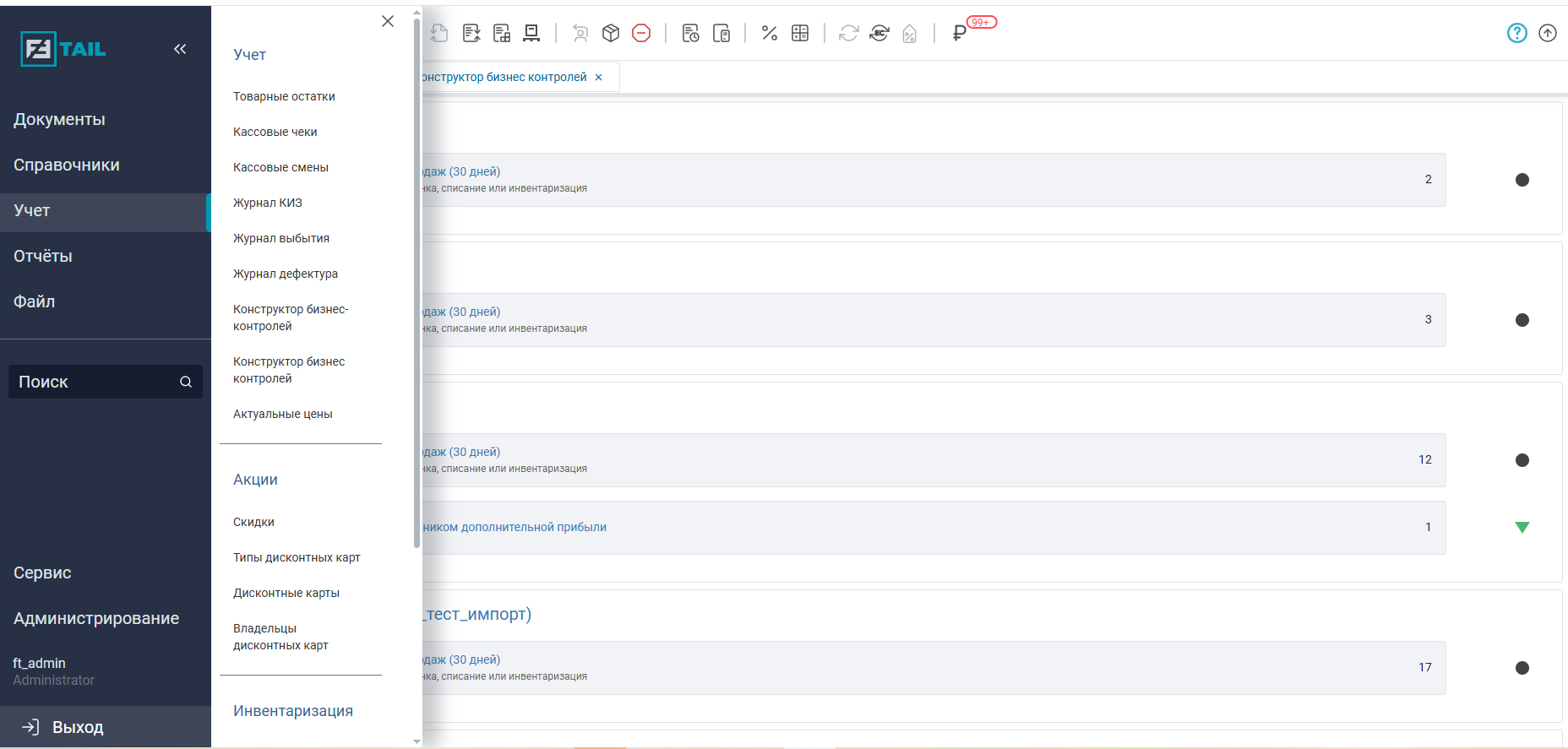Open Дисконтные карты link
The height and width of the screenshot is (749, 1568).
(286, 593)
